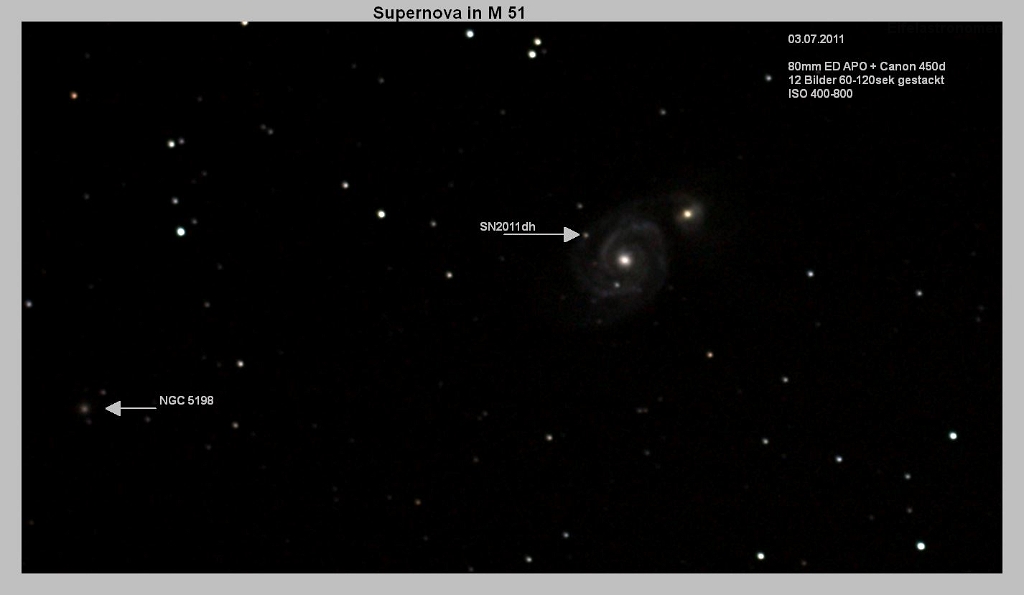Click the '80mm ED APO + Canon 450d' line
Viewport: 1024px width, 595px height.
866,66
